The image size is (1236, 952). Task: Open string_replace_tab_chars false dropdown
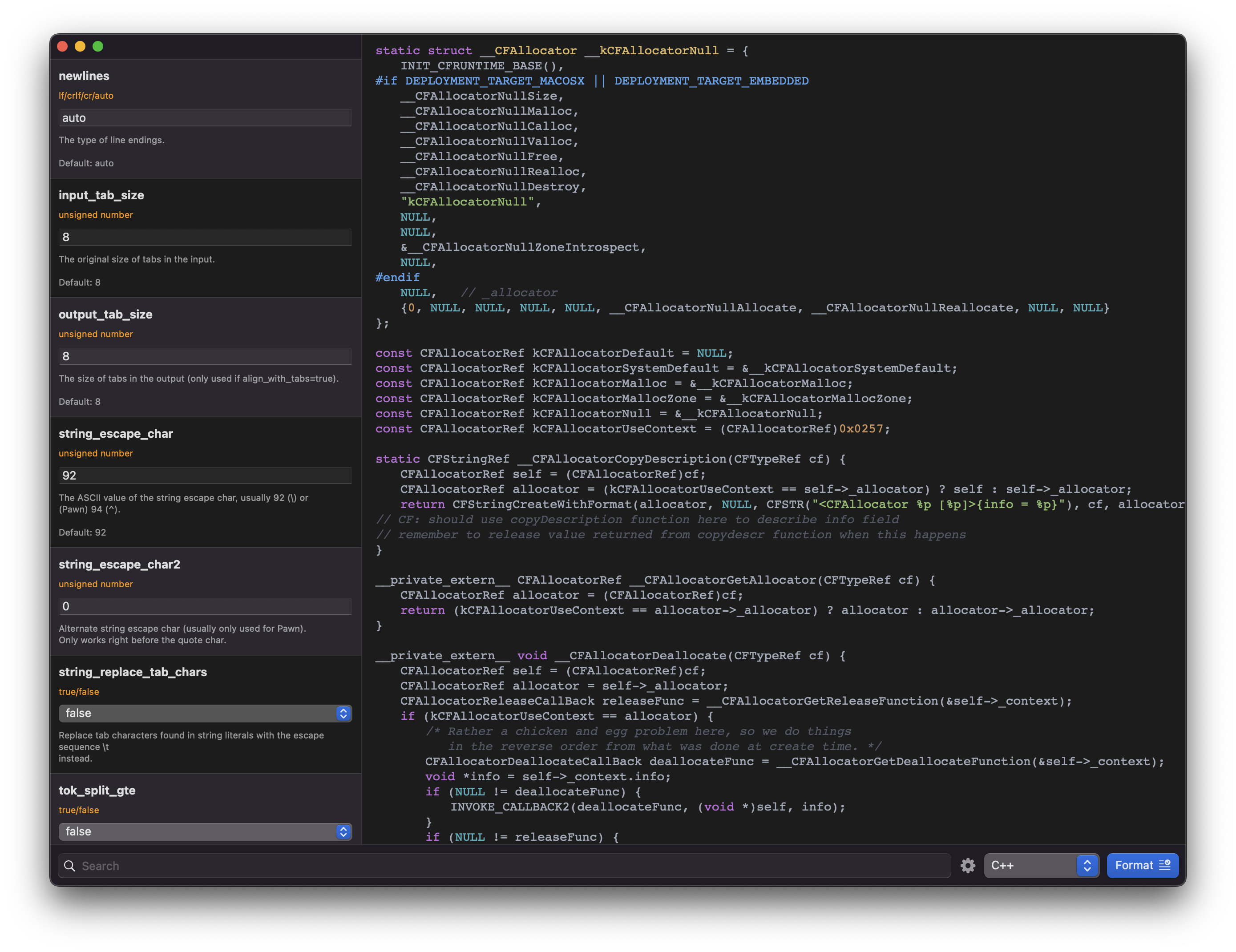pyautogui.click(x=198, y=713)
